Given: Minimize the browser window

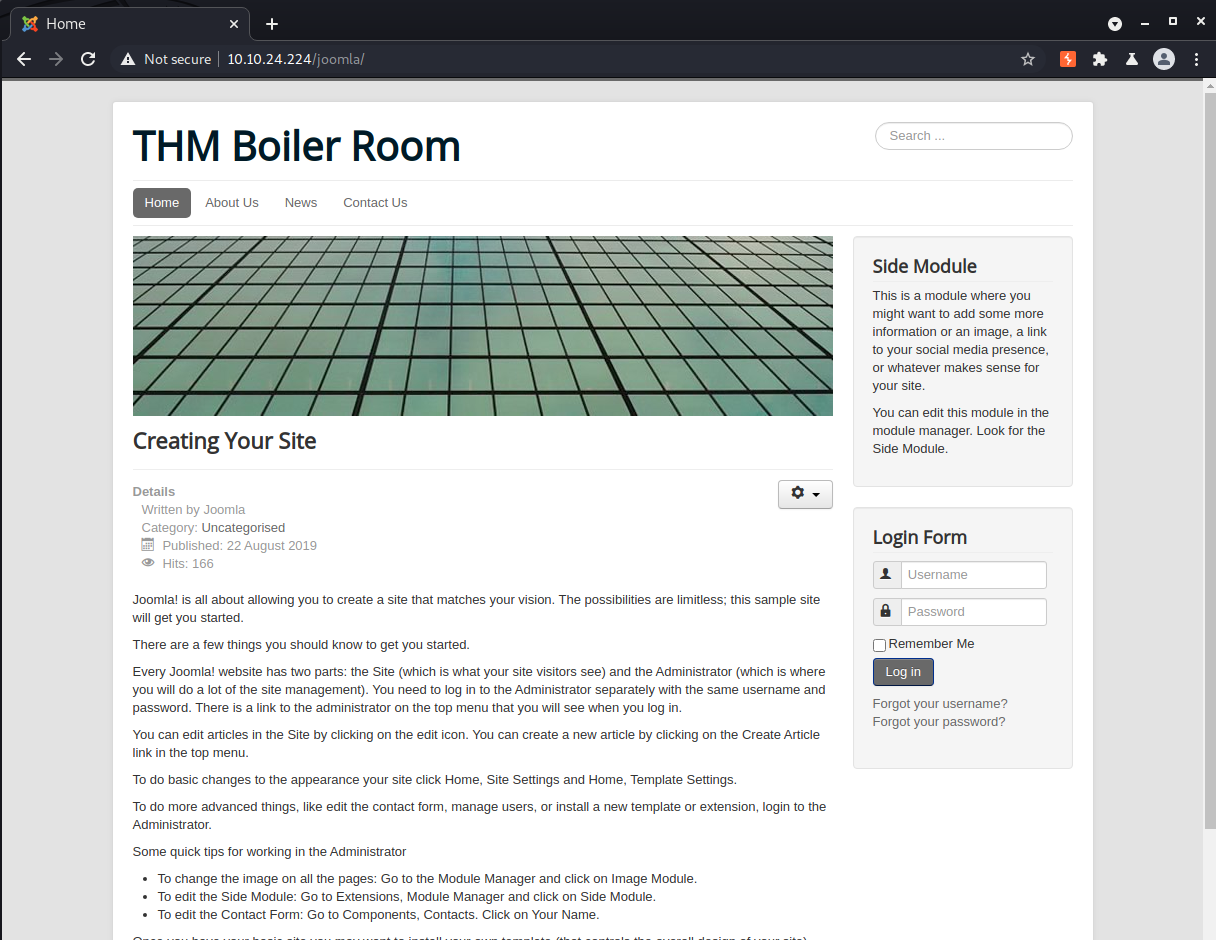Looking at the screenshot, I should [1144, 21].
